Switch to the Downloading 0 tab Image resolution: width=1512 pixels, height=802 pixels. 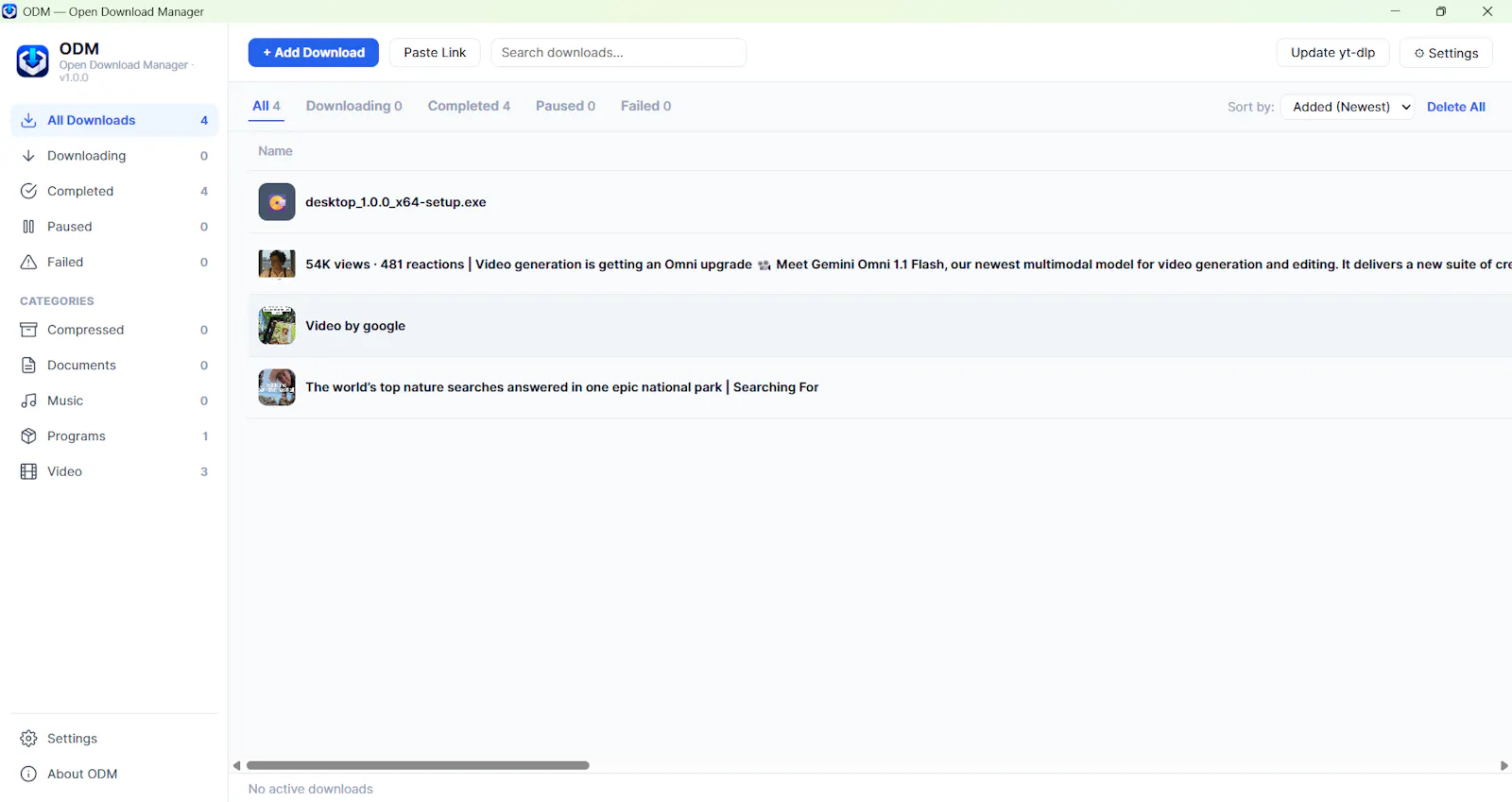coord(353,106)
